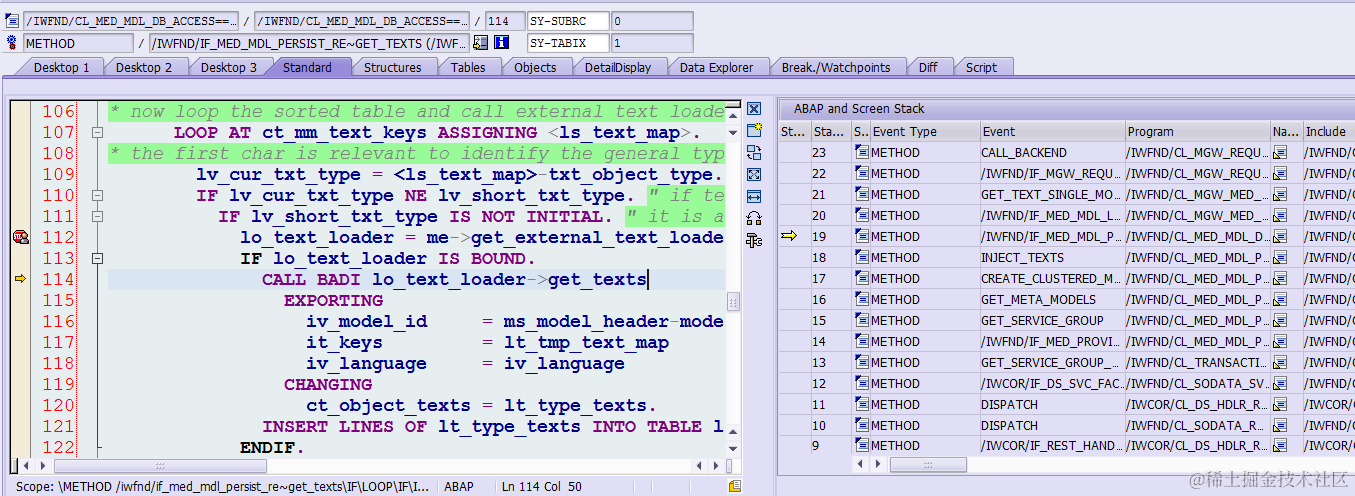Viewport: 1355px width, 496px height.
Task: Select the GET_META_MODELS event cell
Action: click(x=1052, y=300)
